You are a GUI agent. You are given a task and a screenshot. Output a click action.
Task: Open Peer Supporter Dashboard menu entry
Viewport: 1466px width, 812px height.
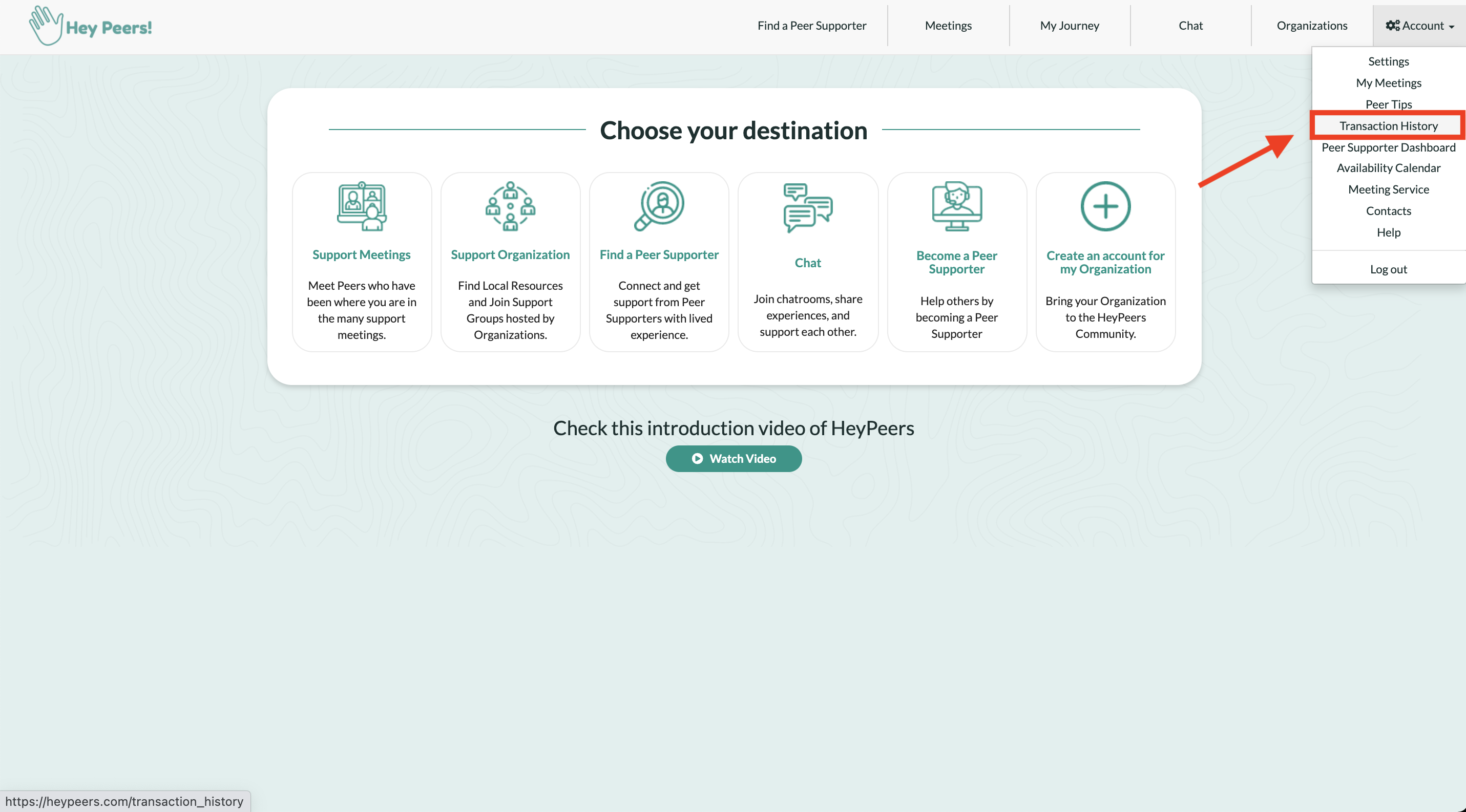tap(1389, 147)
